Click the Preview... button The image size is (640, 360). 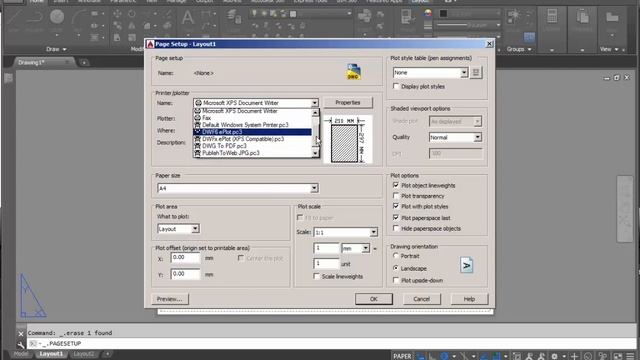point(169,299)
